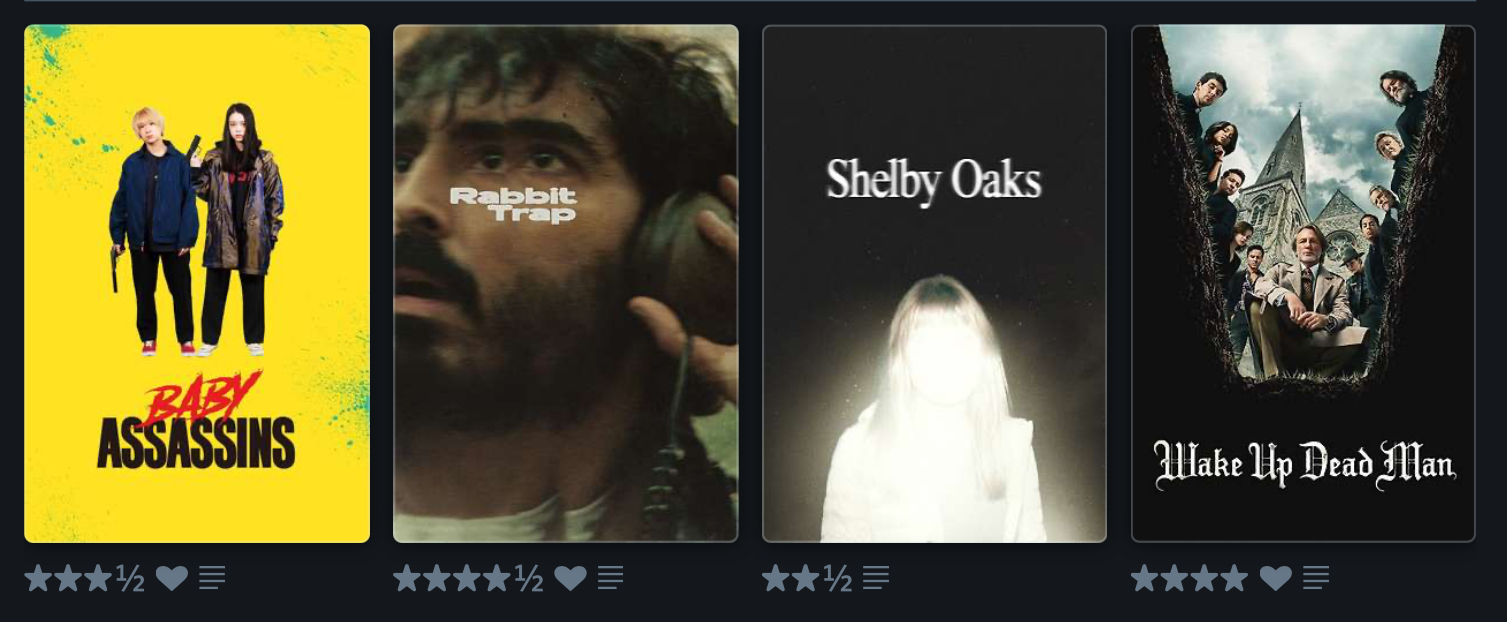The width and height of the screenshot is (1507, 622).
Task: Click the half-star symbol under Shelby Oaks
Action: [838, 578]
